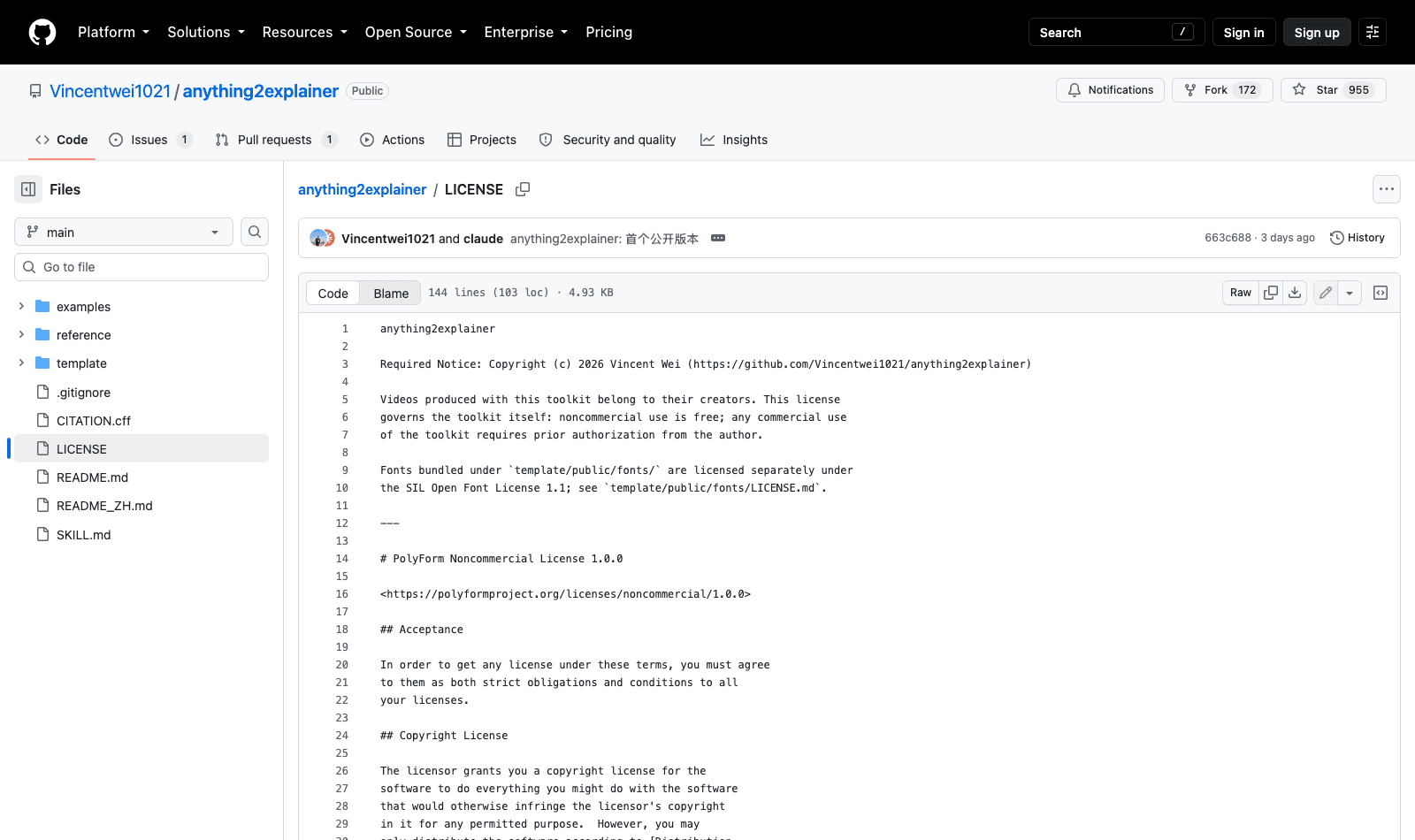Open the Raw file view
The height and width of the screenshot is (840, 1415).
pyautogui.click(x=1241, y=293)
